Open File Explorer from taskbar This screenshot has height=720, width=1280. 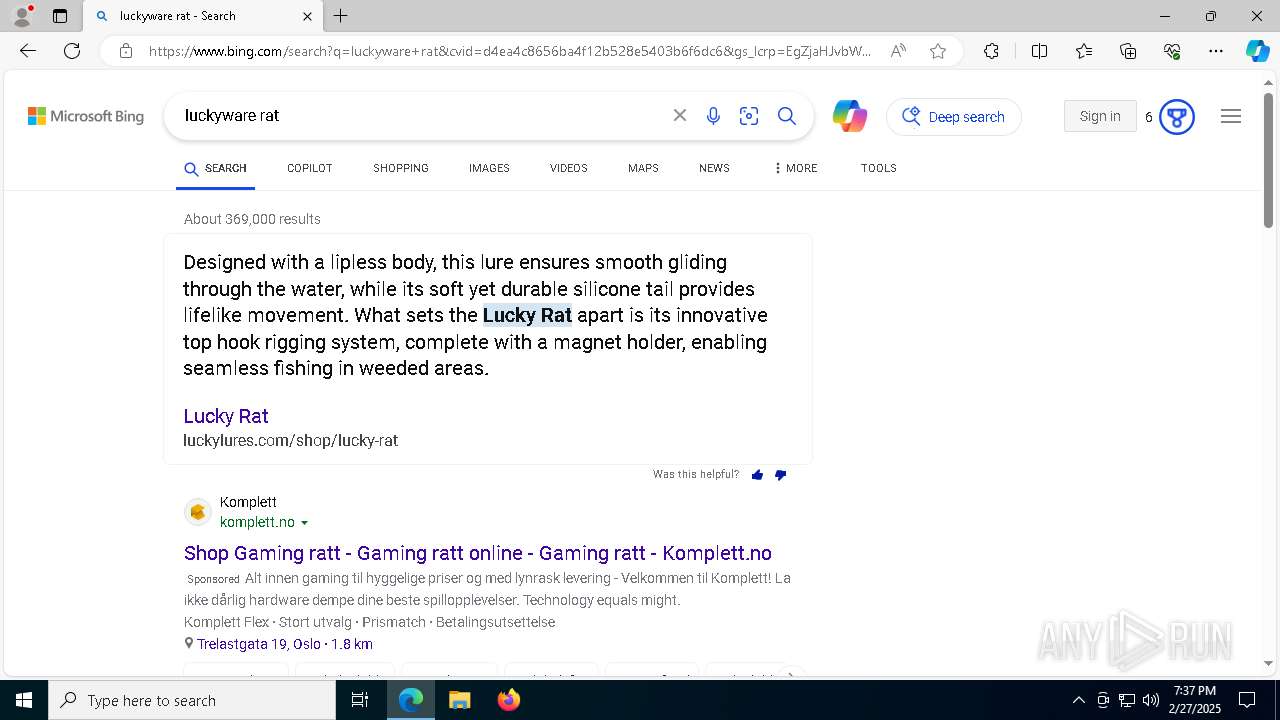click(459, 700)
